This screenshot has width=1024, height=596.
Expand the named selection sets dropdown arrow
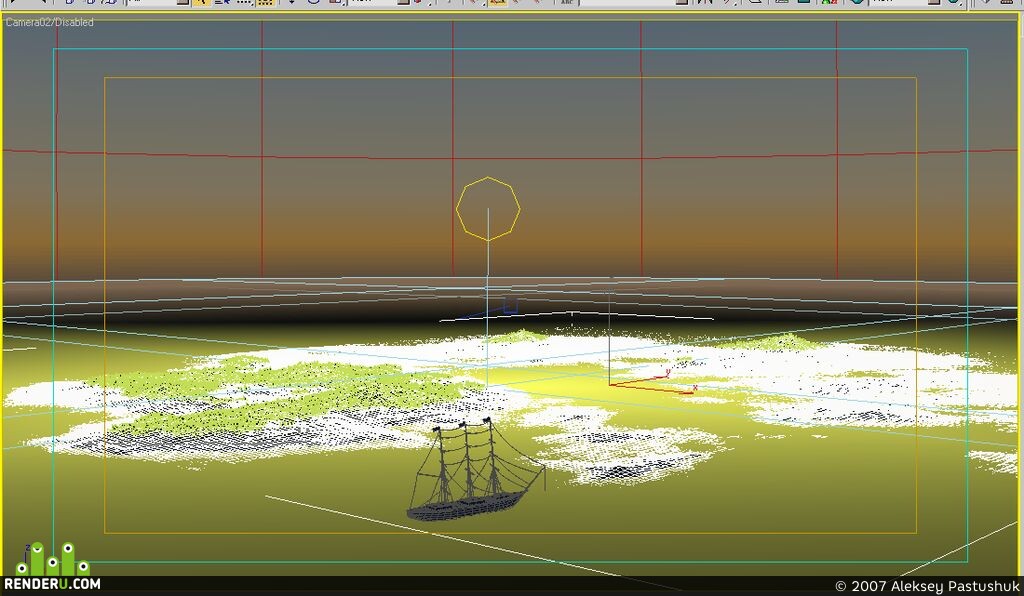[x=682, y=3]
